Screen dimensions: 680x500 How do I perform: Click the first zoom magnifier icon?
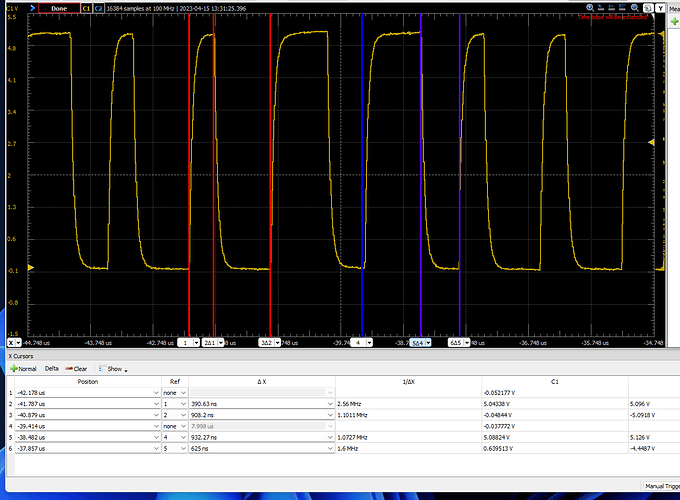click(x=590, y=8)
